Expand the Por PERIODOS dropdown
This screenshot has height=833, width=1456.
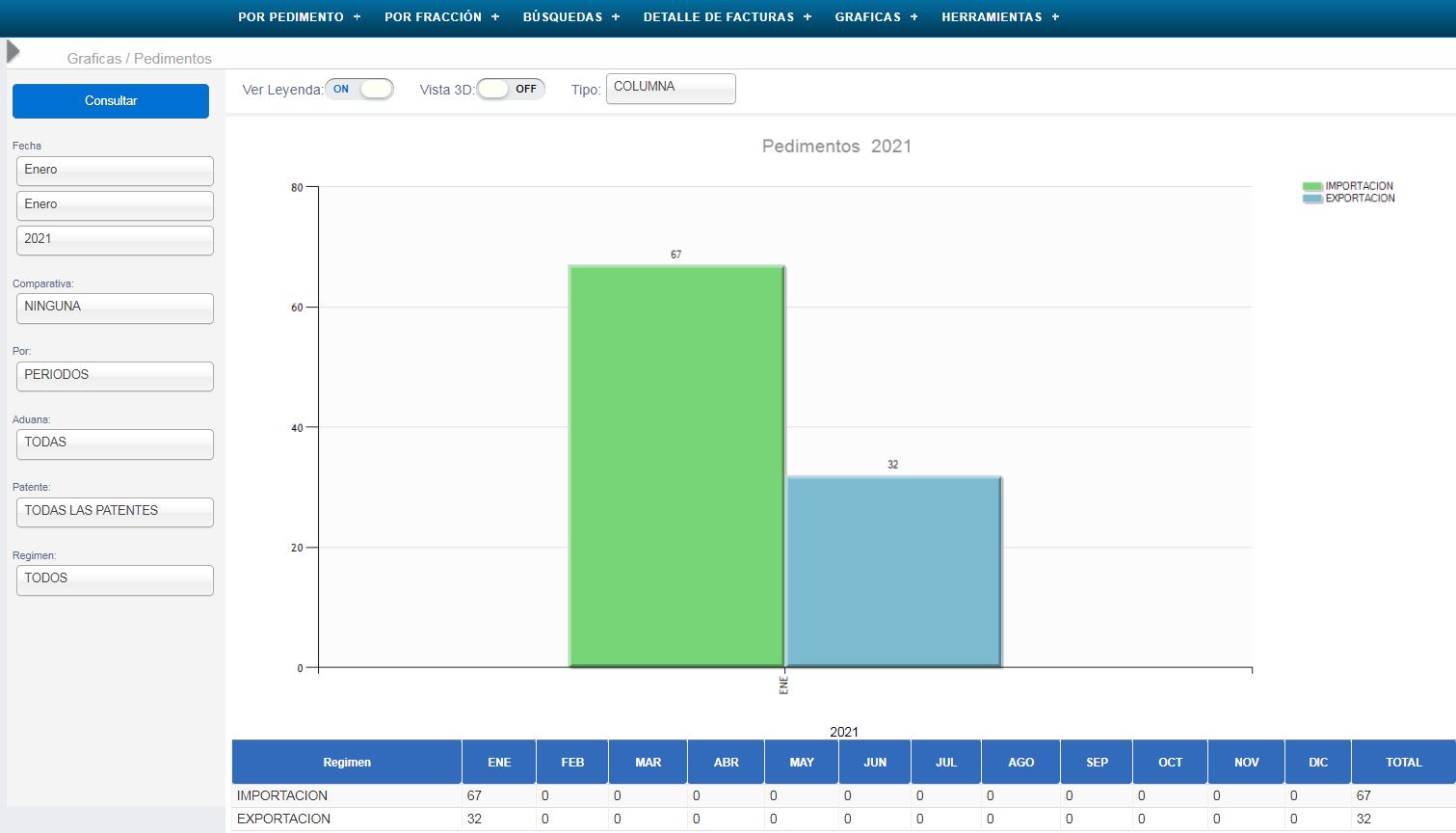[x=115, y=376]
